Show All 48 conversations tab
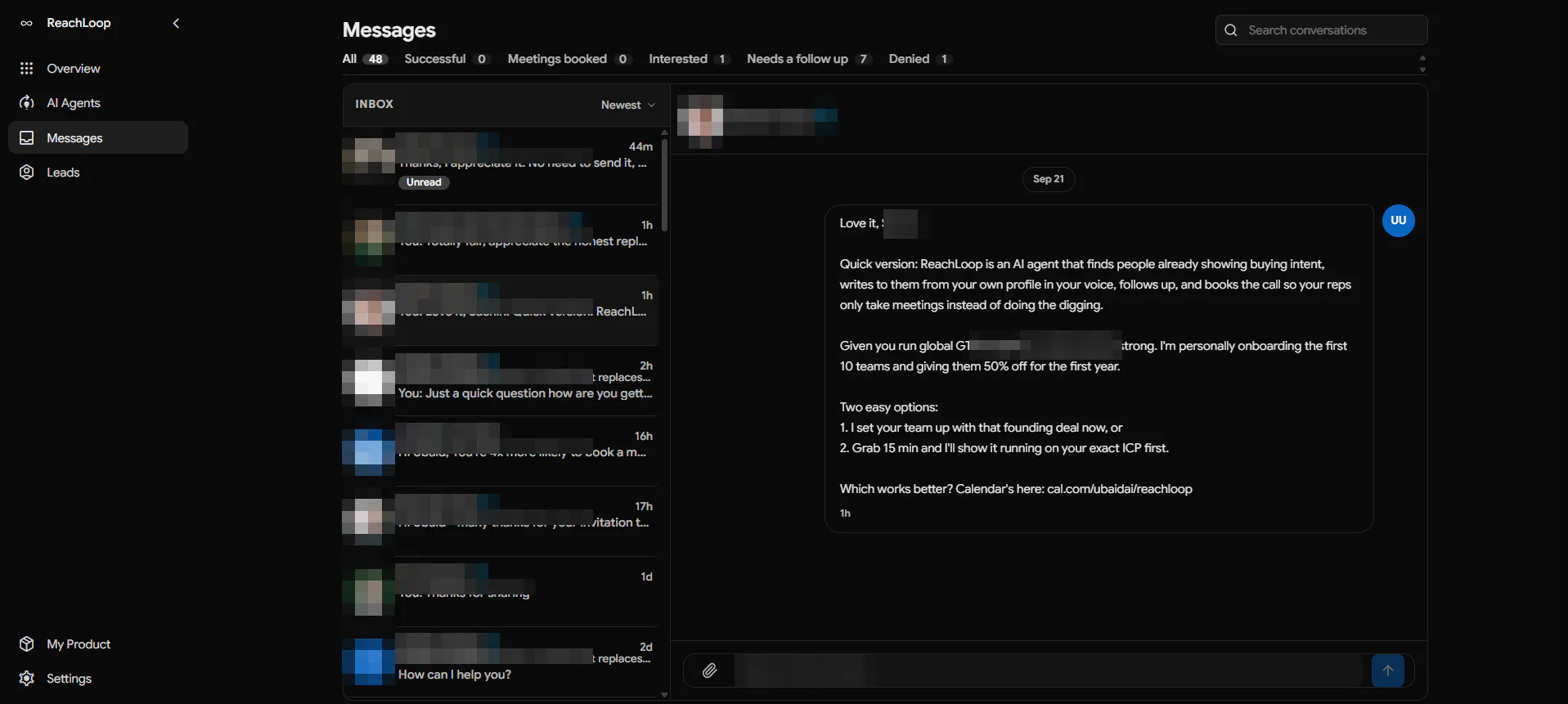 tap(365, 59)
